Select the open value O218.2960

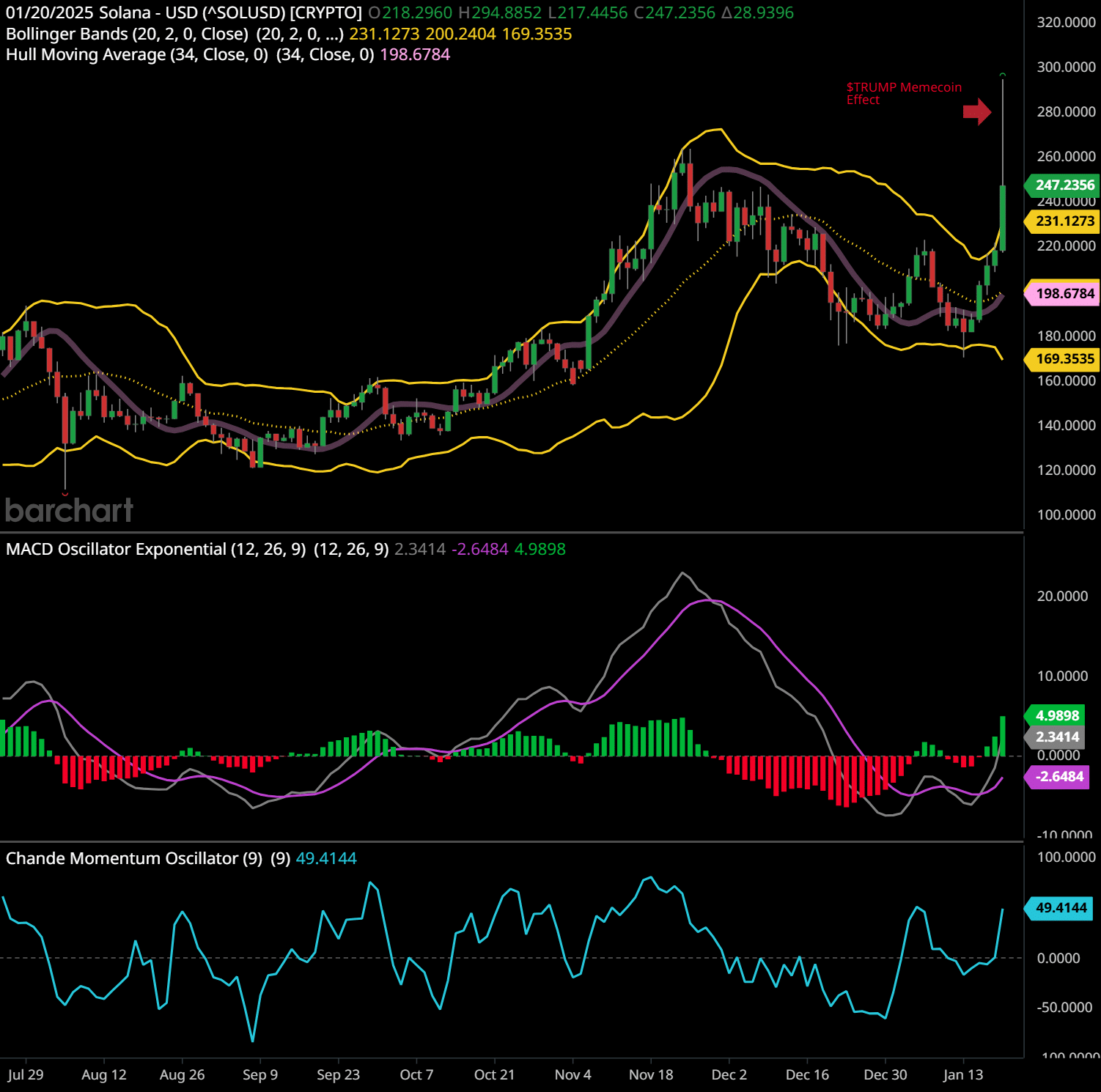410,12
